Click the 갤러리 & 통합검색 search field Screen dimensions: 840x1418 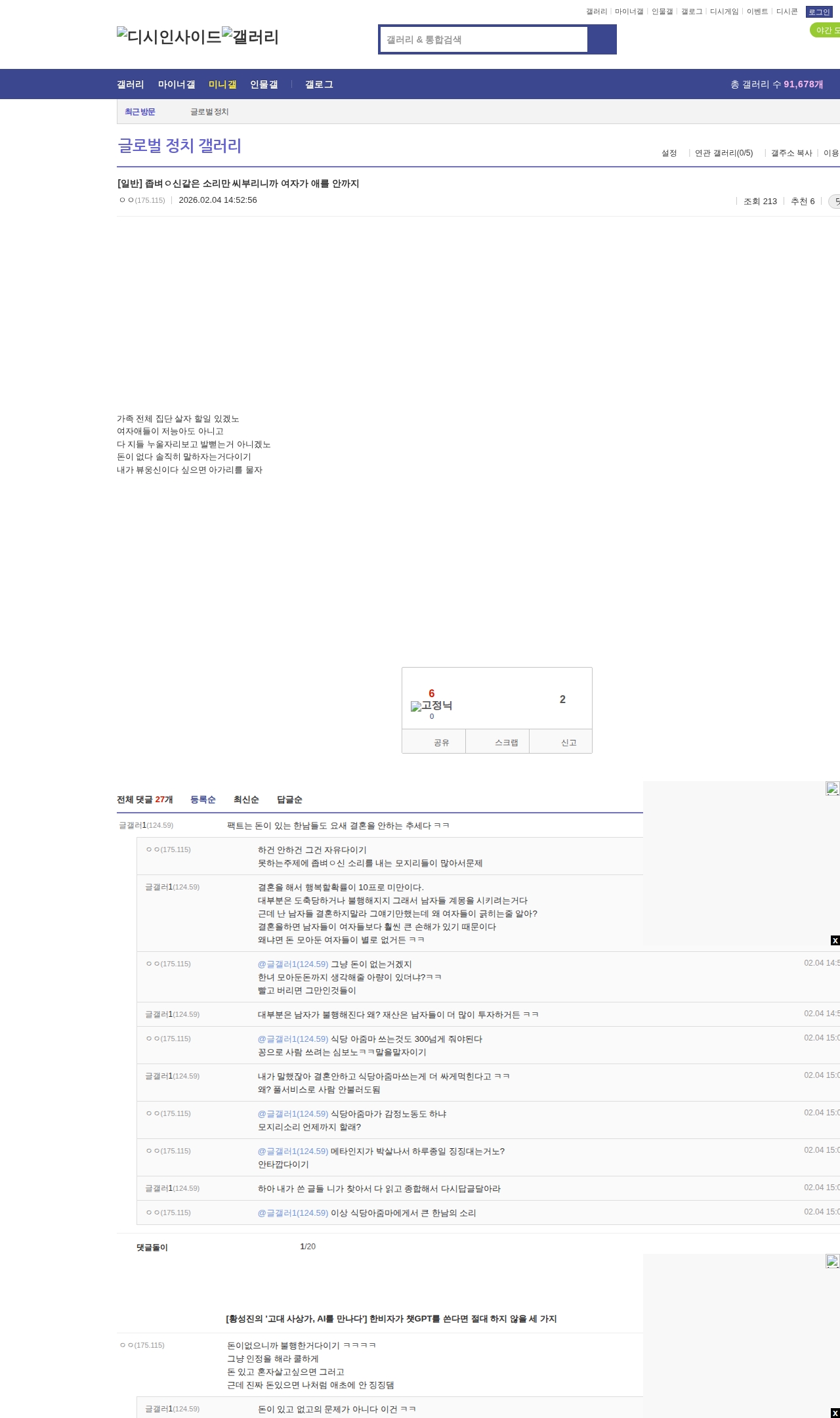point(484,40)
